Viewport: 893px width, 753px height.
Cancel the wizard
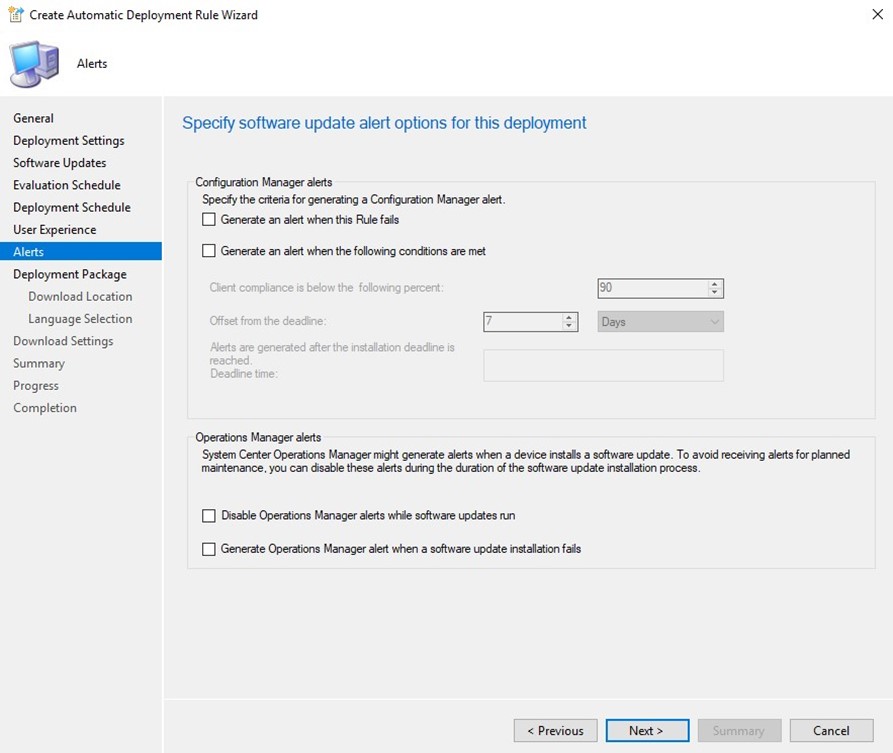click(x=831, y=730)
